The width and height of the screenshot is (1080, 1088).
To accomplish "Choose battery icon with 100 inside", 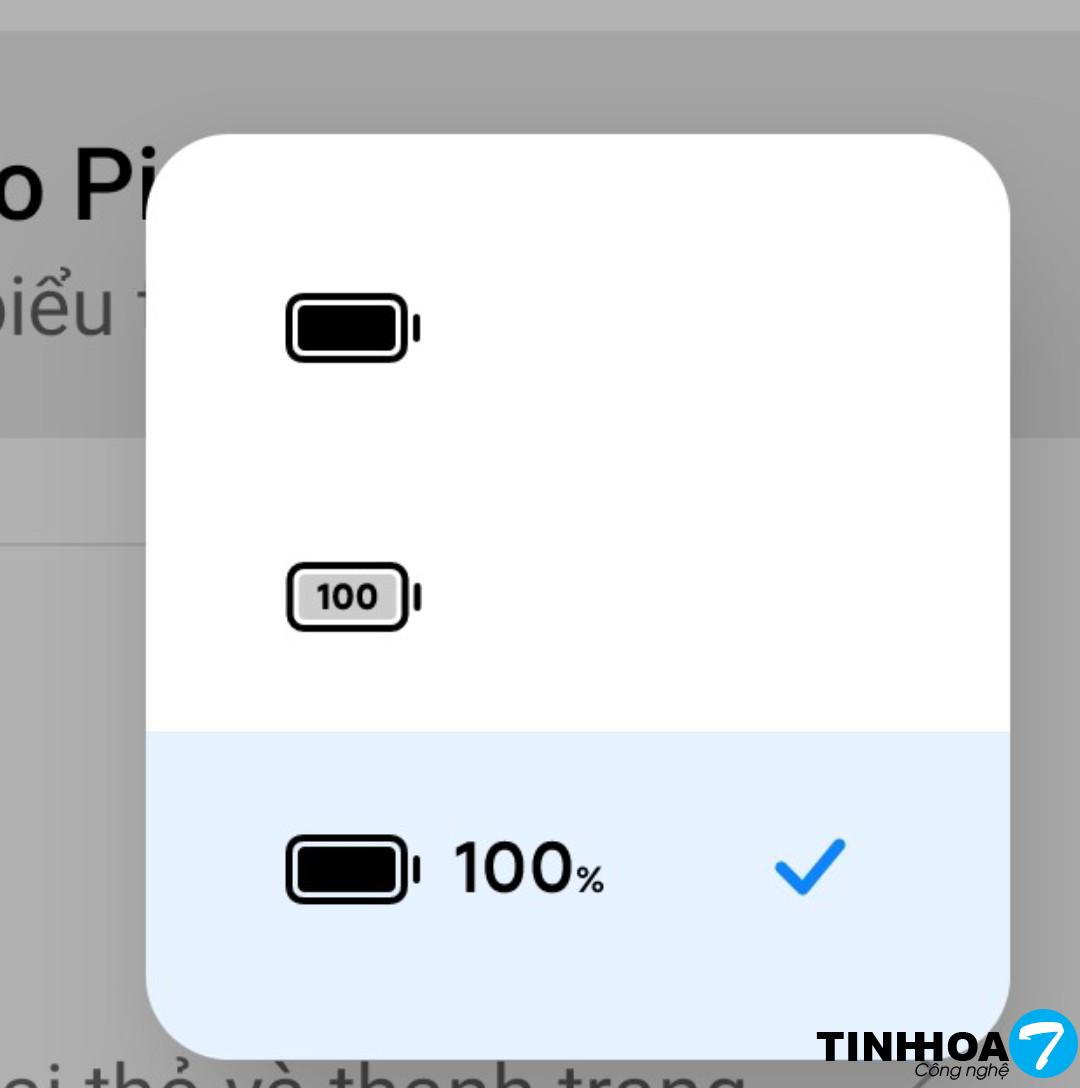I will [x=352, y=597].
